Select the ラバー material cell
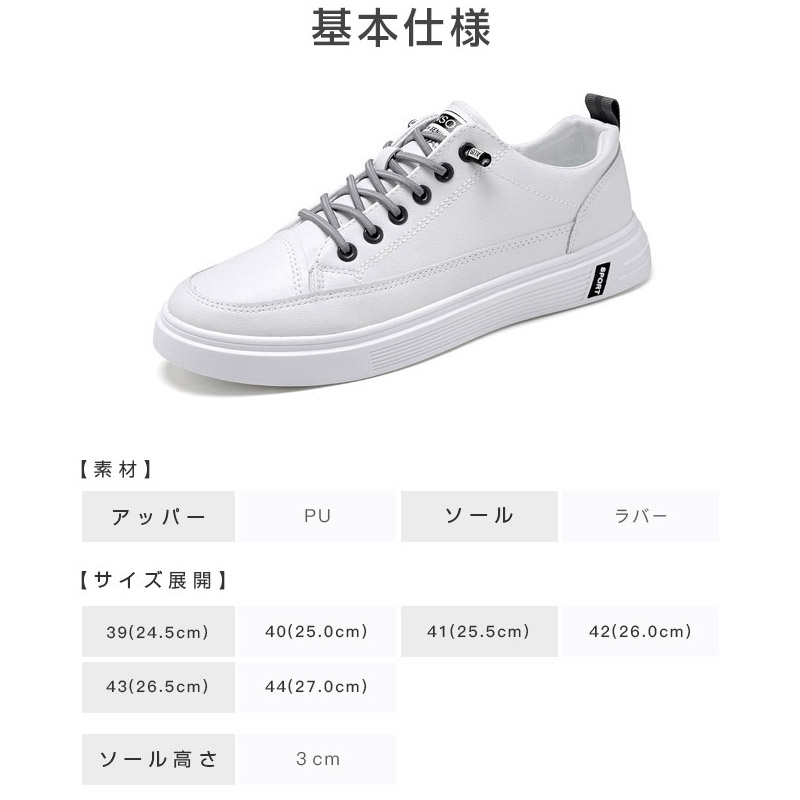 click(640, 516)
